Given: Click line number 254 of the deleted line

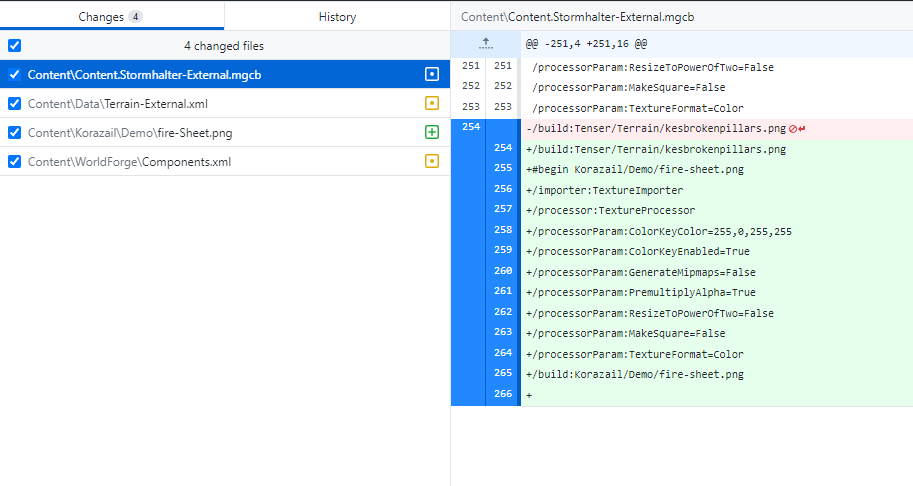Looking at the screenshot, I should pos(468,128).
